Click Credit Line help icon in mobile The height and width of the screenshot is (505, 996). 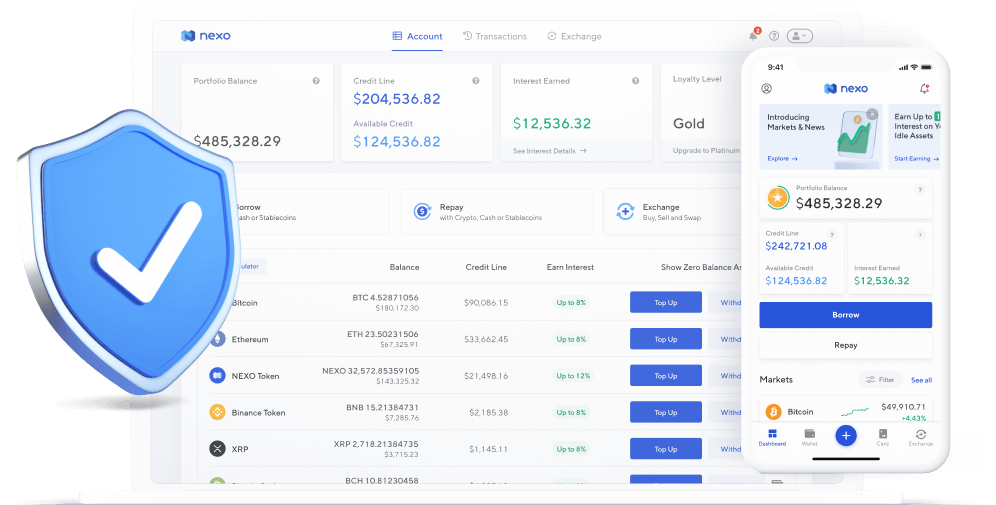coord(832,235)
